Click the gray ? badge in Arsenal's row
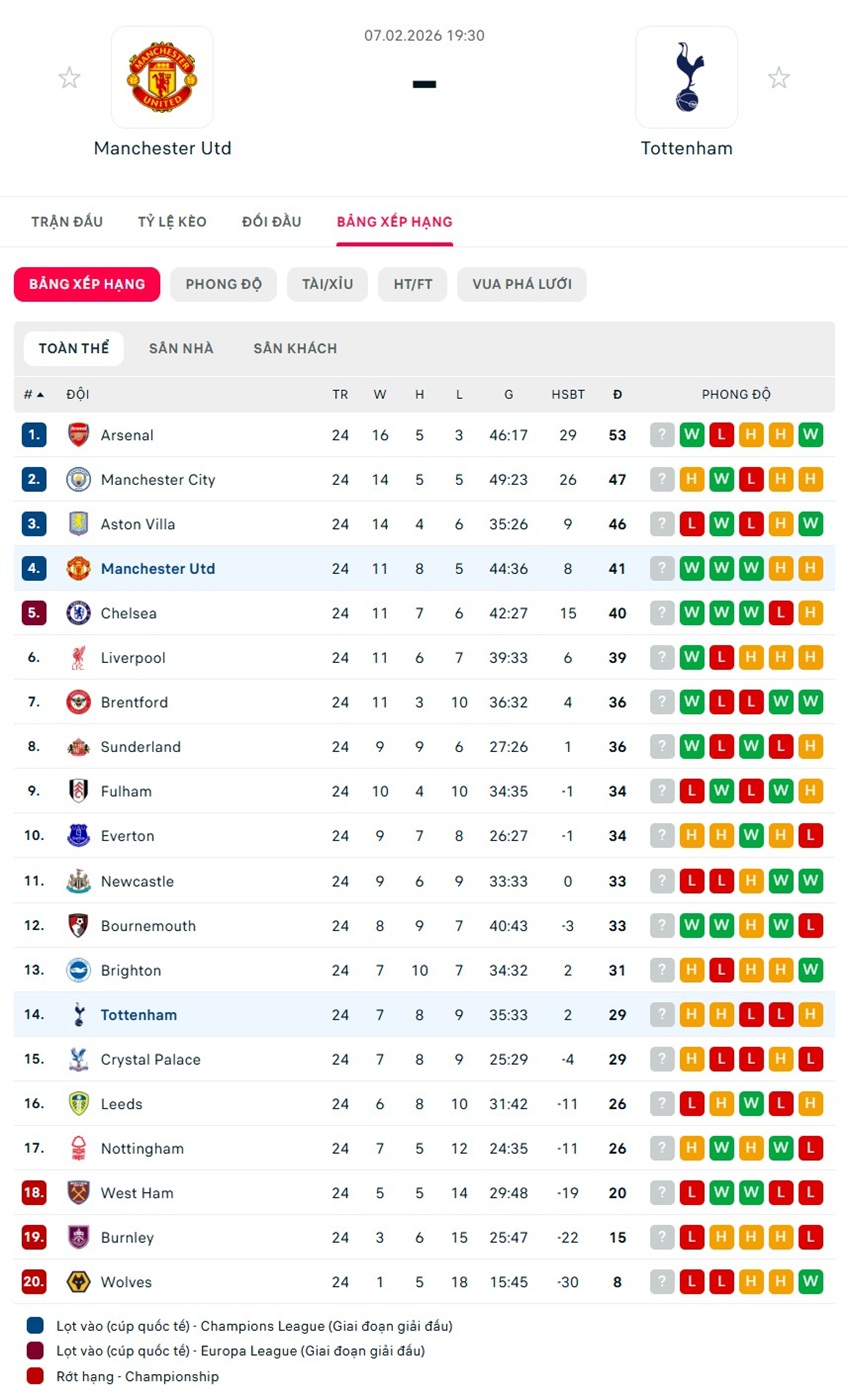850x1400 pixels. [x=662, y=435]
